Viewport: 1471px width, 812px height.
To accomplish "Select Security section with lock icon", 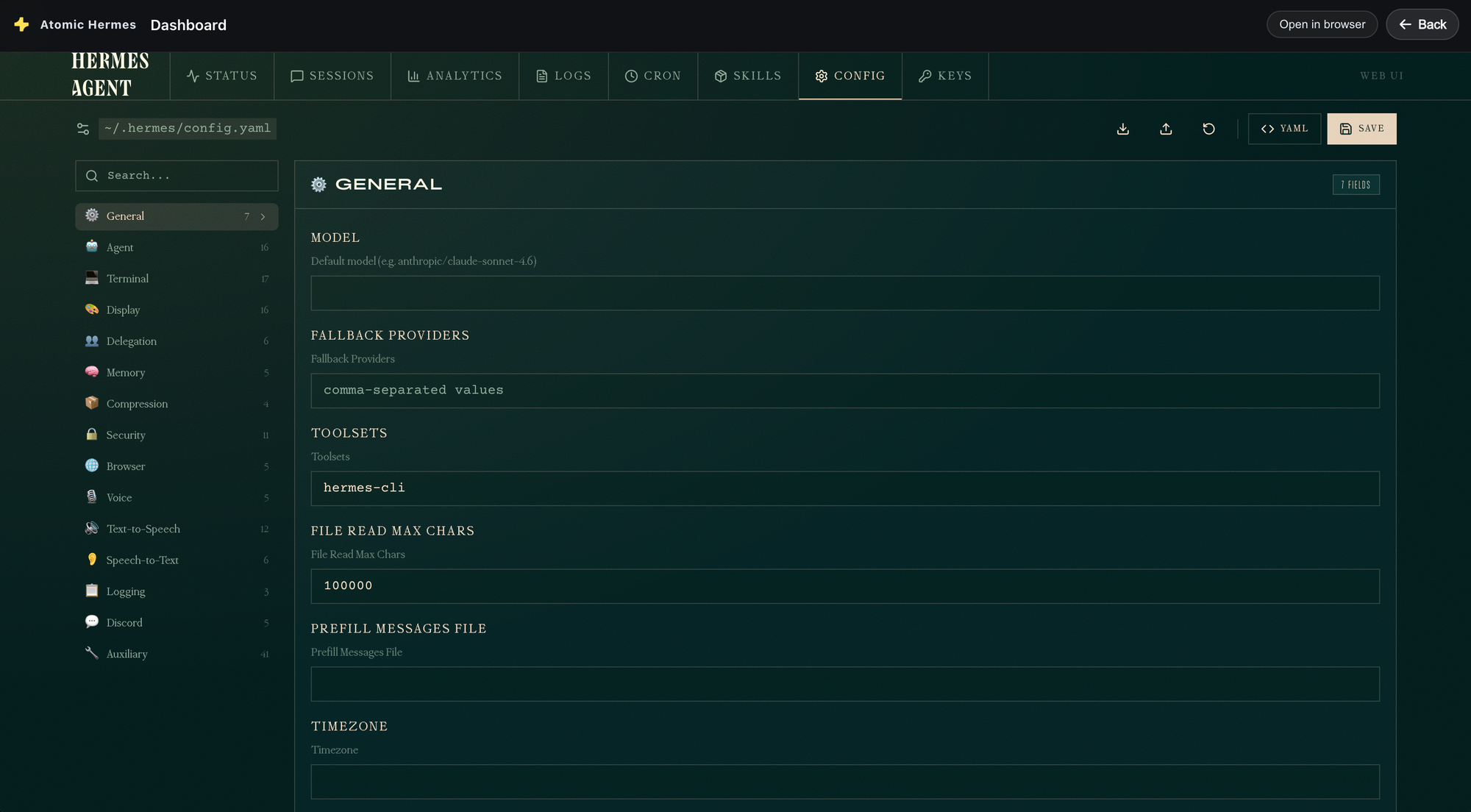I will 125,435.
